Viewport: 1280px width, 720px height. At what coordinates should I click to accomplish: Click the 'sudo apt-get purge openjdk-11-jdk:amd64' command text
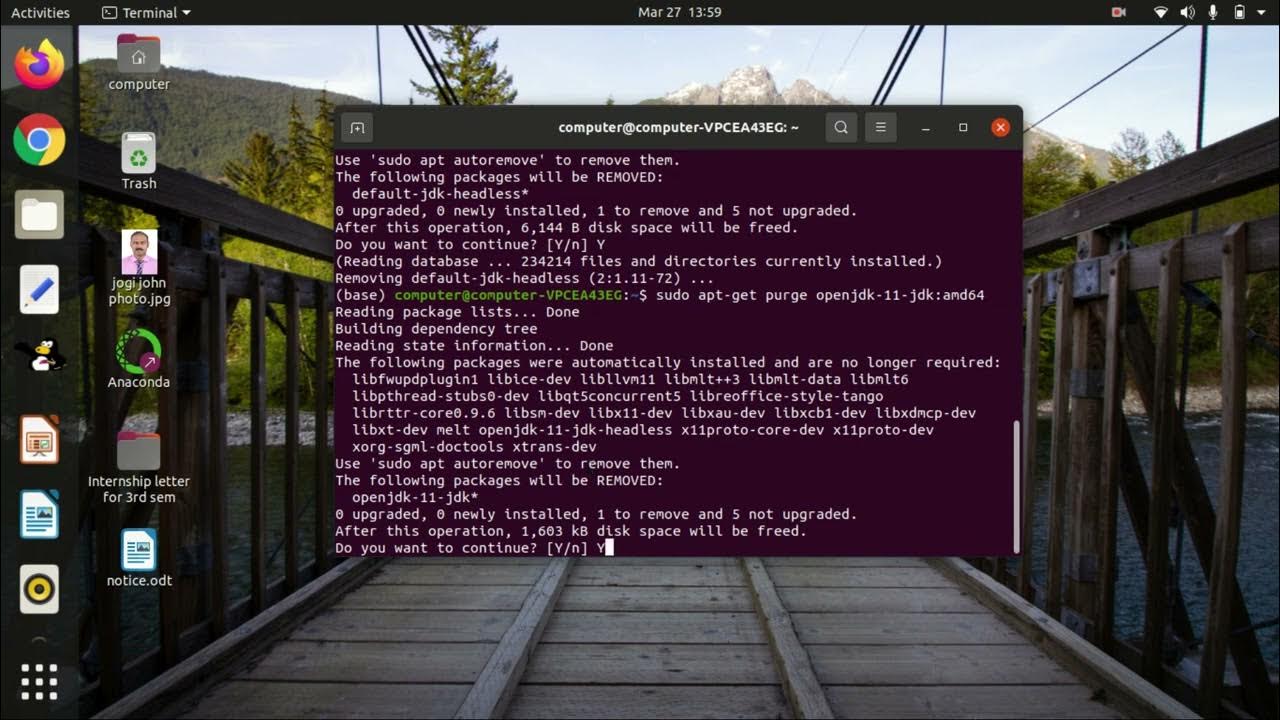(x=820, y=295)
